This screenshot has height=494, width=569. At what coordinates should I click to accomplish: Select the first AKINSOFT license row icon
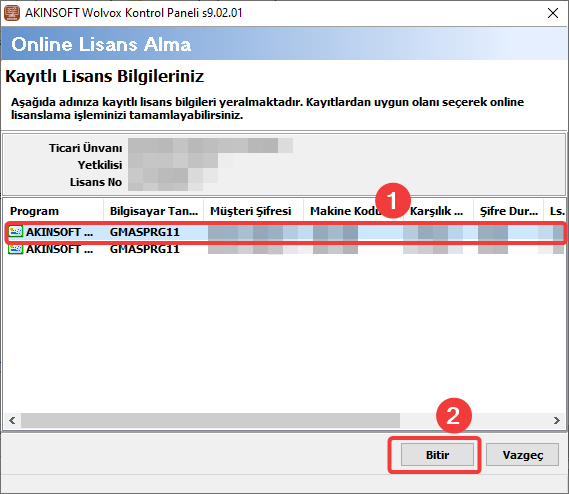tap(16, 232)
